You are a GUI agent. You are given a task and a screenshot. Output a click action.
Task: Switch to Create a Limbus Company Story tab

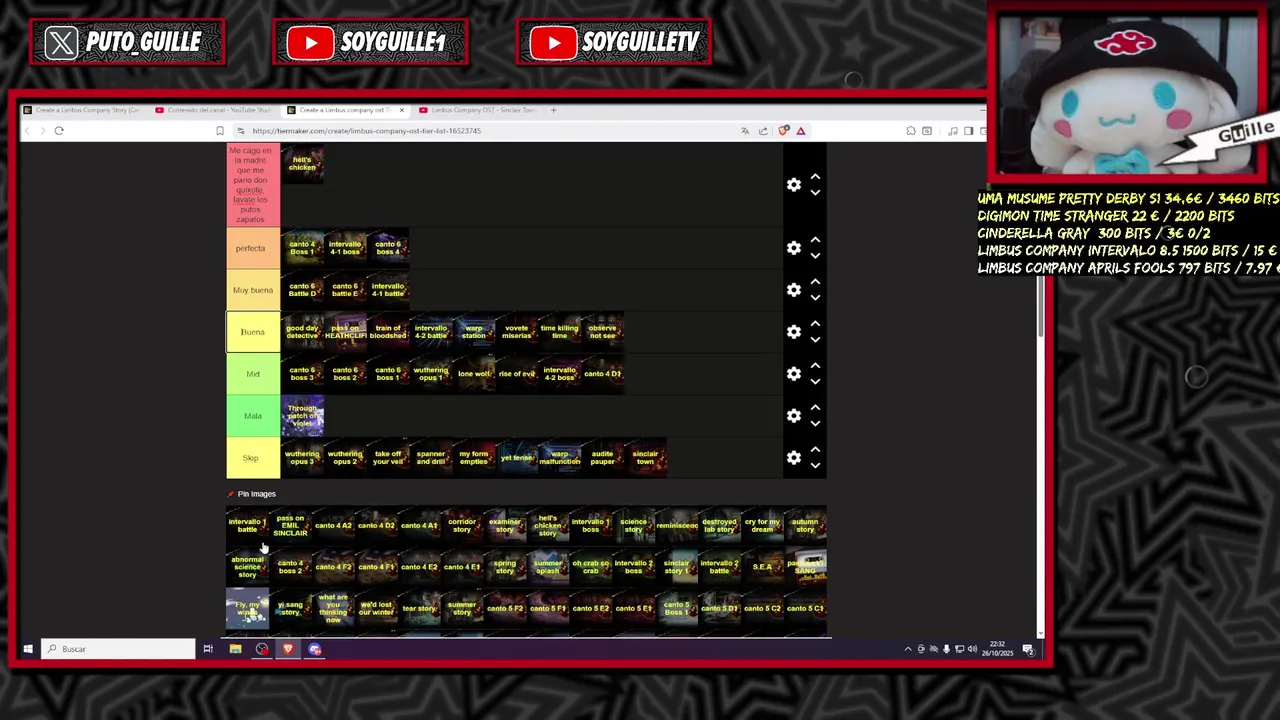[x=82, y=110]
